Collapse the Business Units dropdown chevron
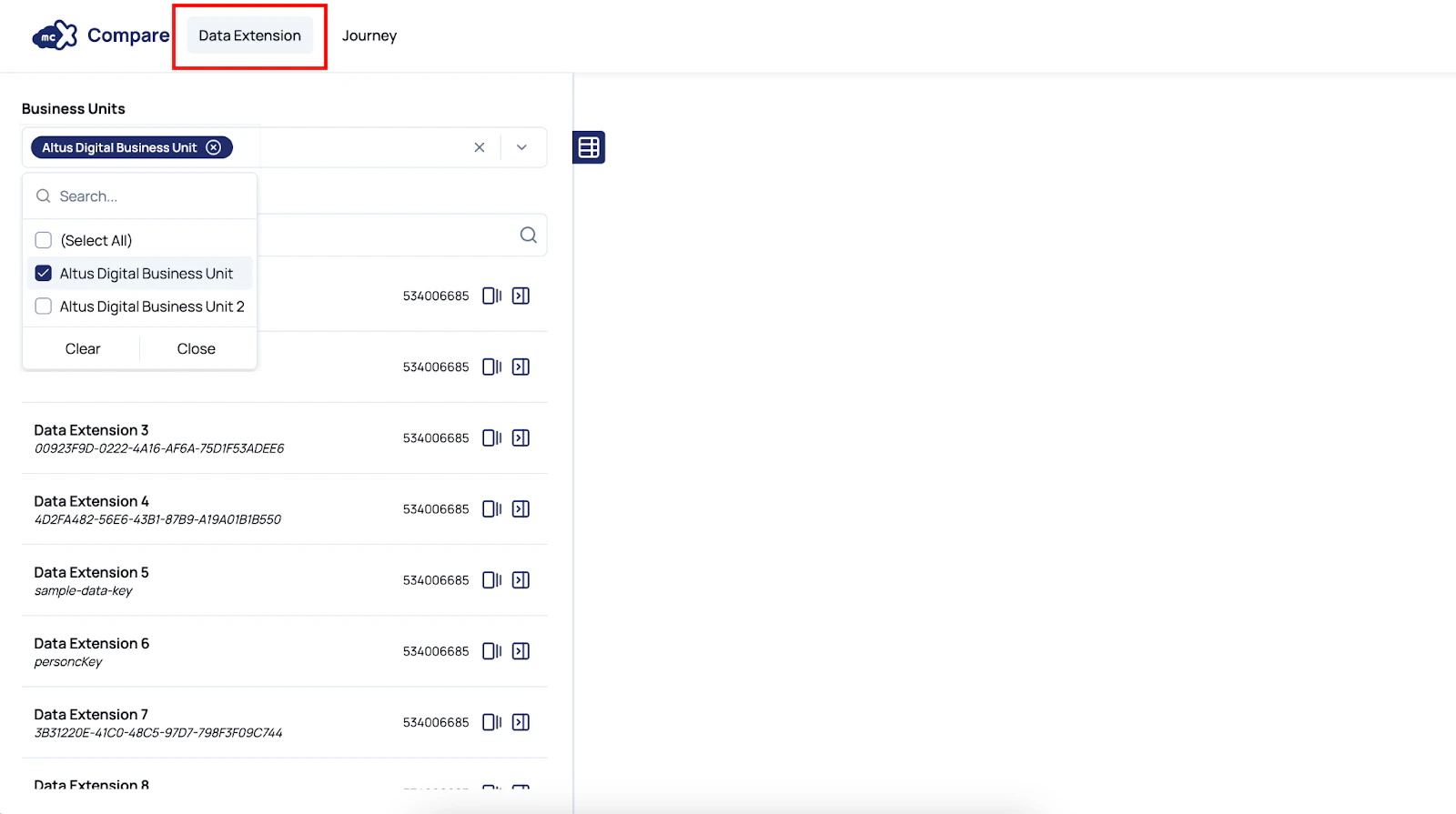Viewport: 1456px width, 814px height. click(521, 147)
